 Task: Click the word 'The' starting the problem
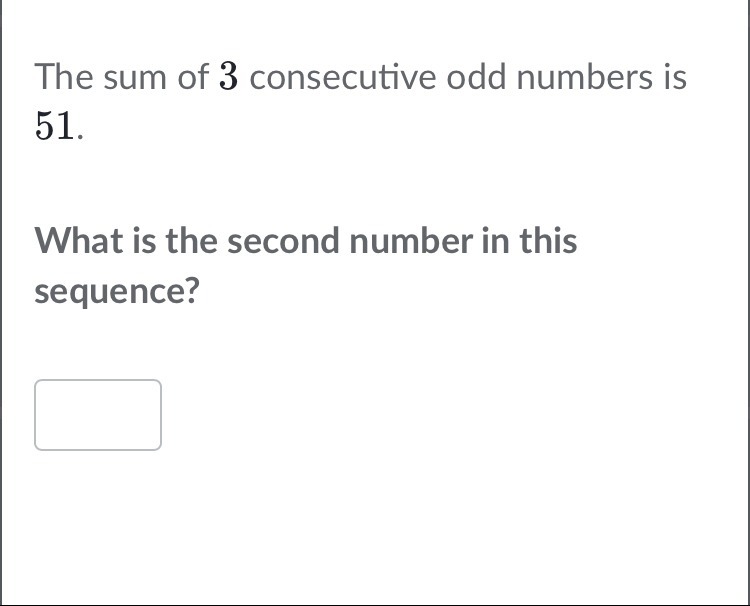(64, 77)
